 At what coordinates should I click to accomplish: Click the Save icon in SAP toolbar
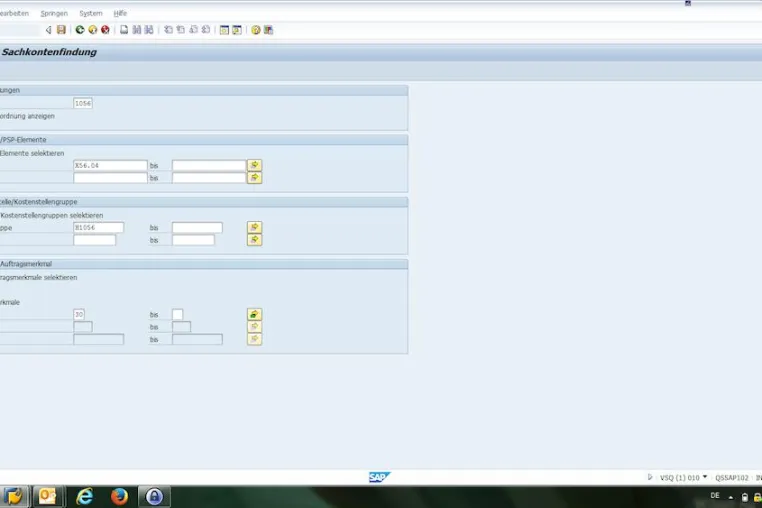pos(61,30)
